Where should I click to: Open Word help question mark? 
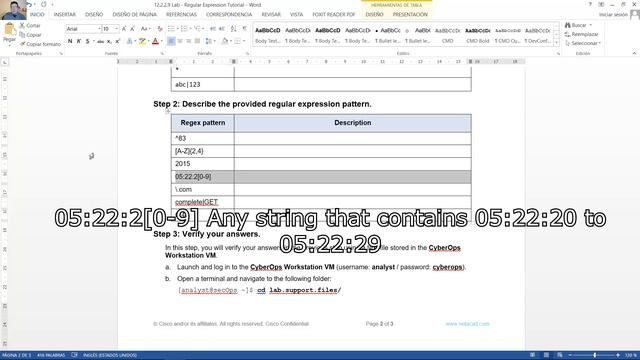(x=590, y=4)
